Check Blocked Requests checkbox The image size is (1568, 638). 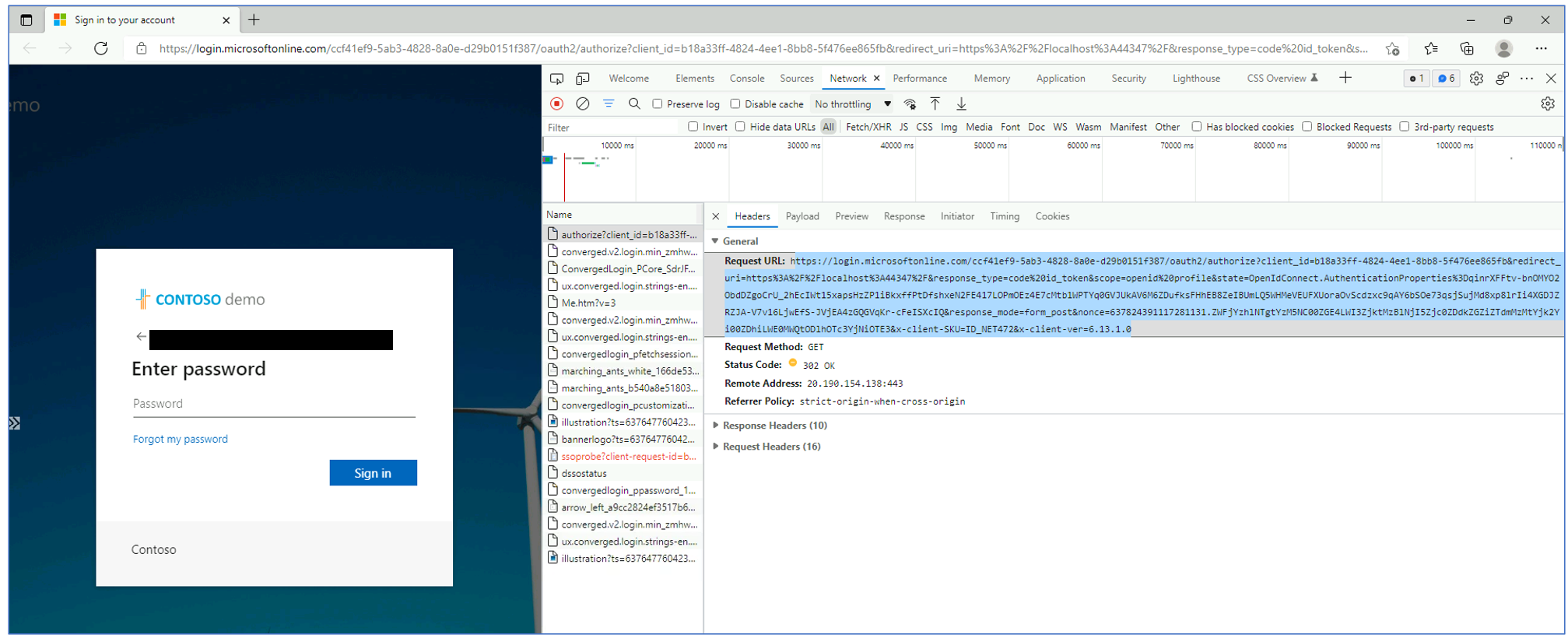tap(1307, 127)
